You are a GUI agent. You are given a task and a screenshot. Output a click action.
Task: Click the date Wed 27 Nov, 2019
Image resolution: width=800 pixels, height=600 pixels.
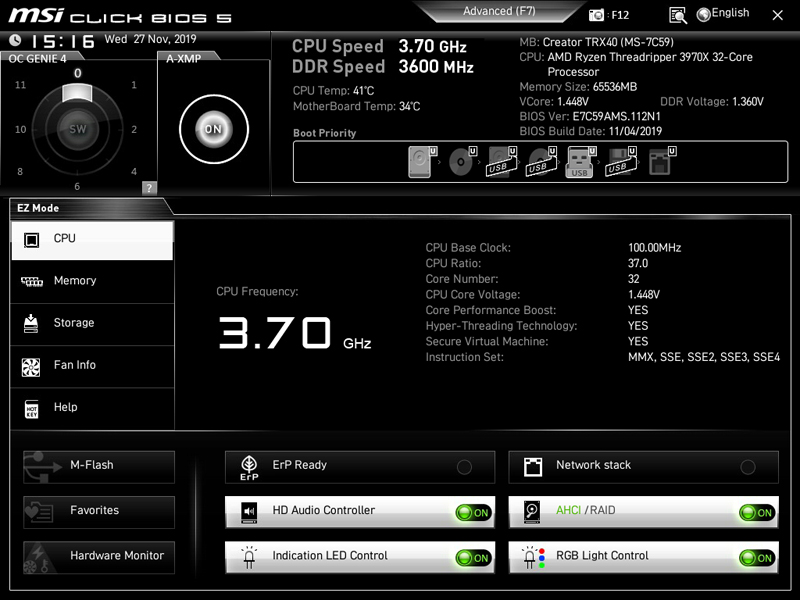tap(151, 39)
